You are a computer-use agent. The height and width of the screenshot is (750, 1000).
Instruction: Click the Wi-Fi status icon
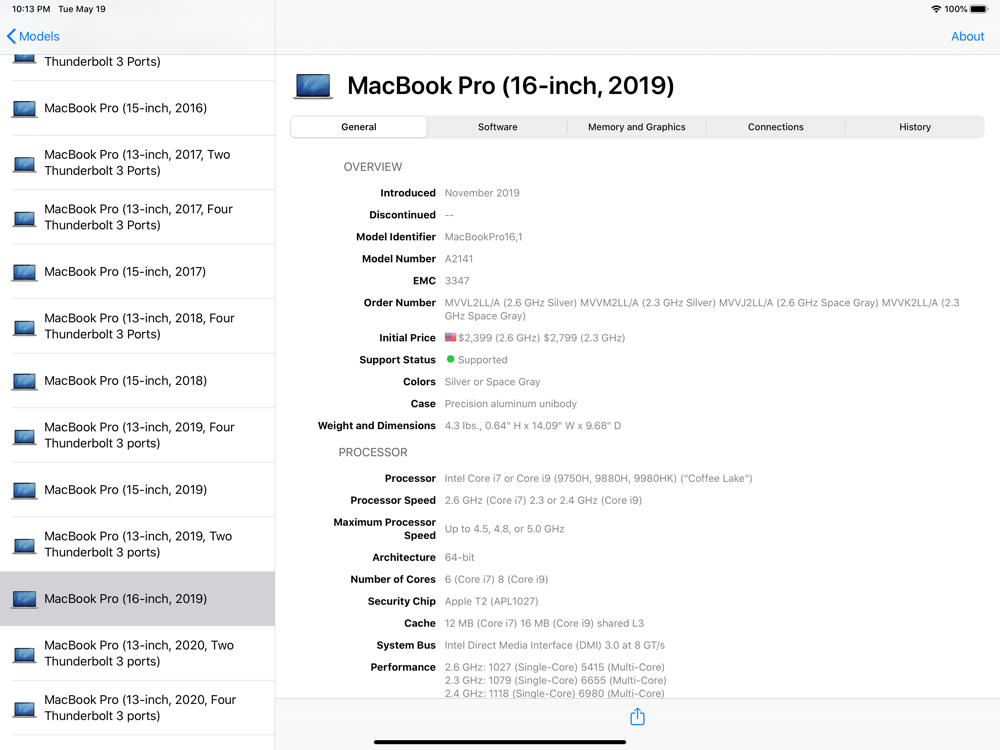[936, 9]
